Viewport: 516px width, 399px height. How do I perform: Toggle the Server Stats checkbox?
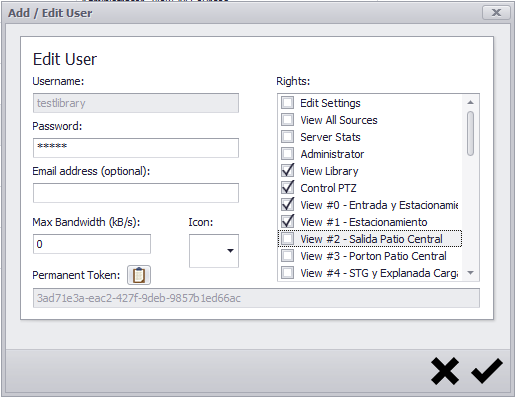tap(287, 137)
